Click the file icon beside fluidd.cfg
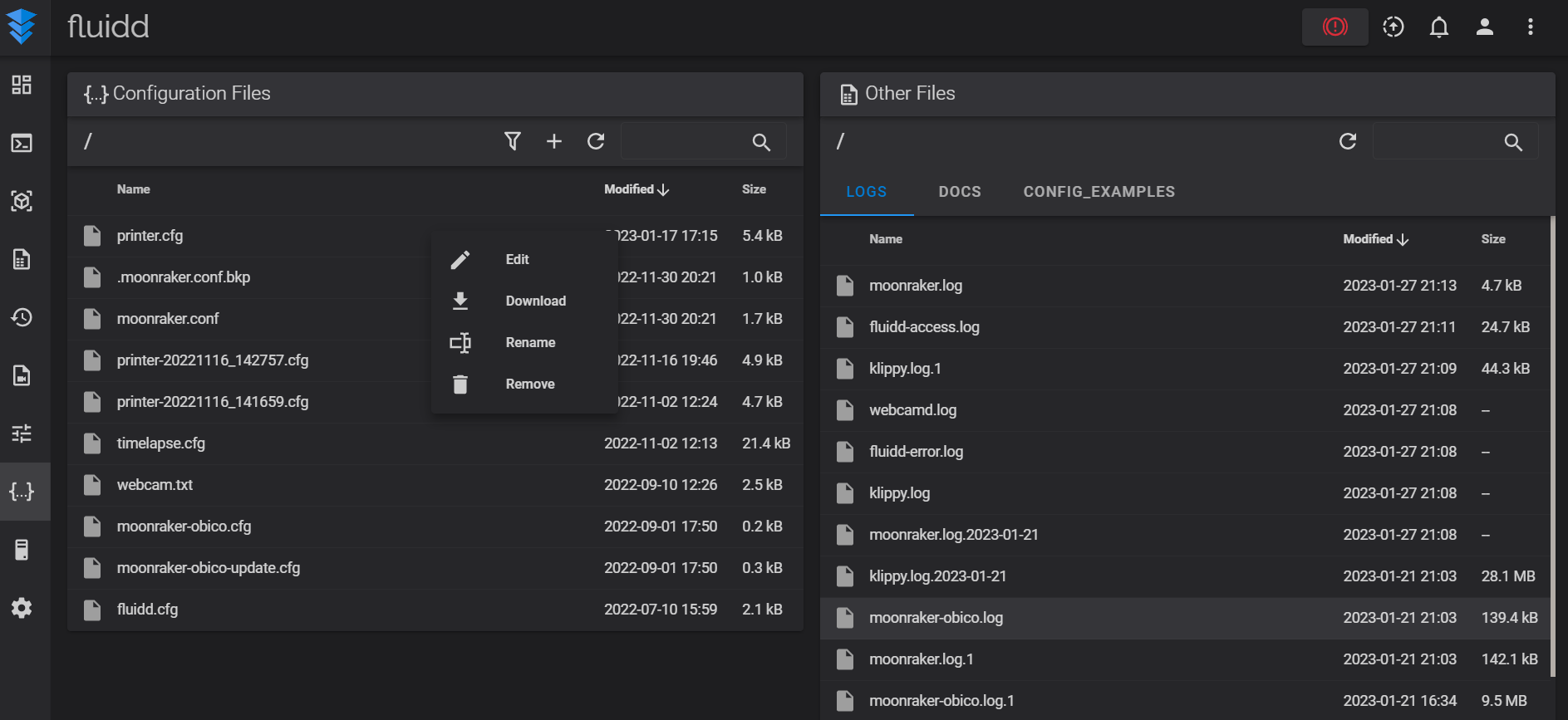Viewport: 1568px width, 720px height. [92, 610]
